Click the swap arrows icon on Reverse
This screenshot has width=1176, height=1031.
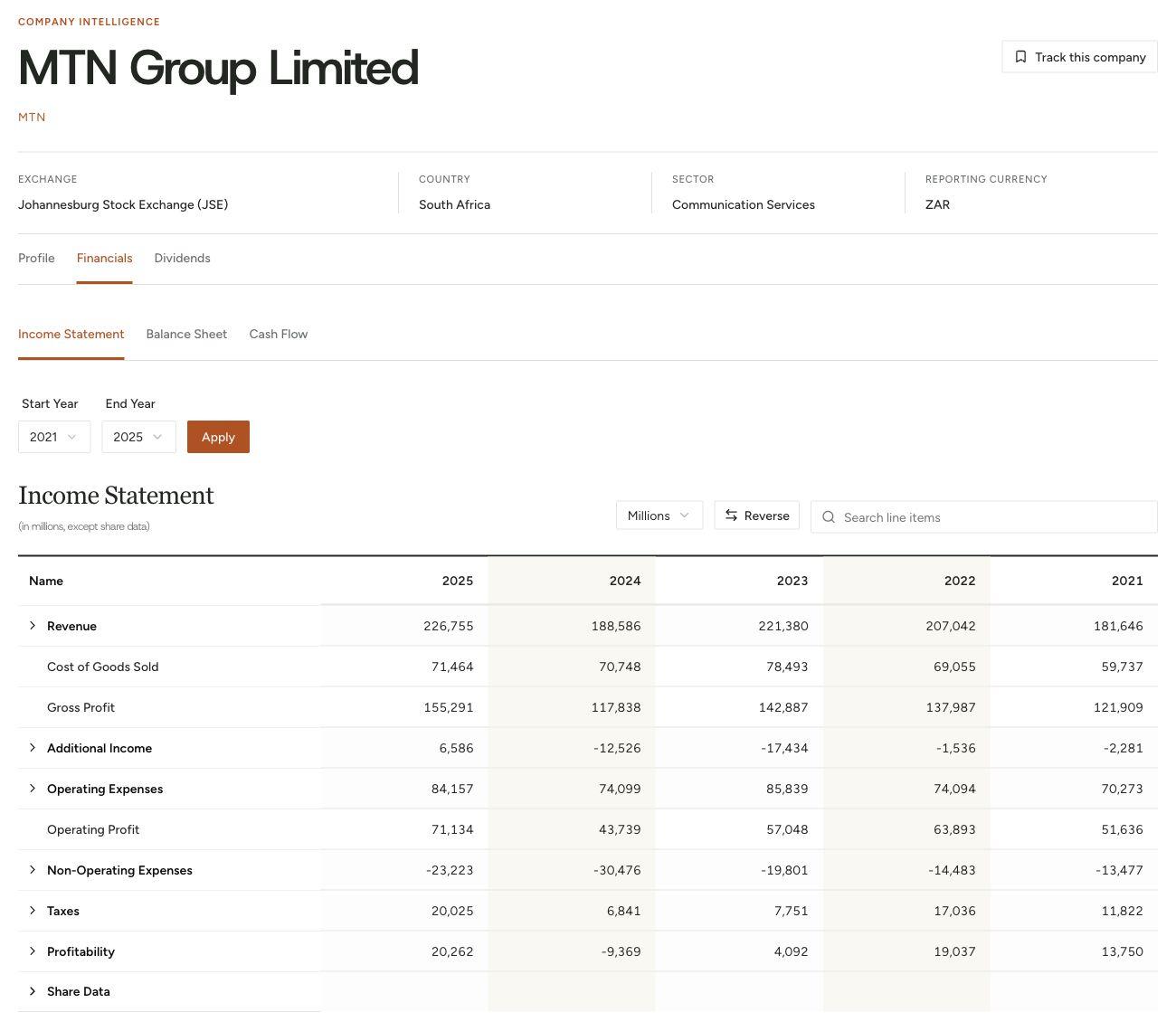click(x=731, y=515)
